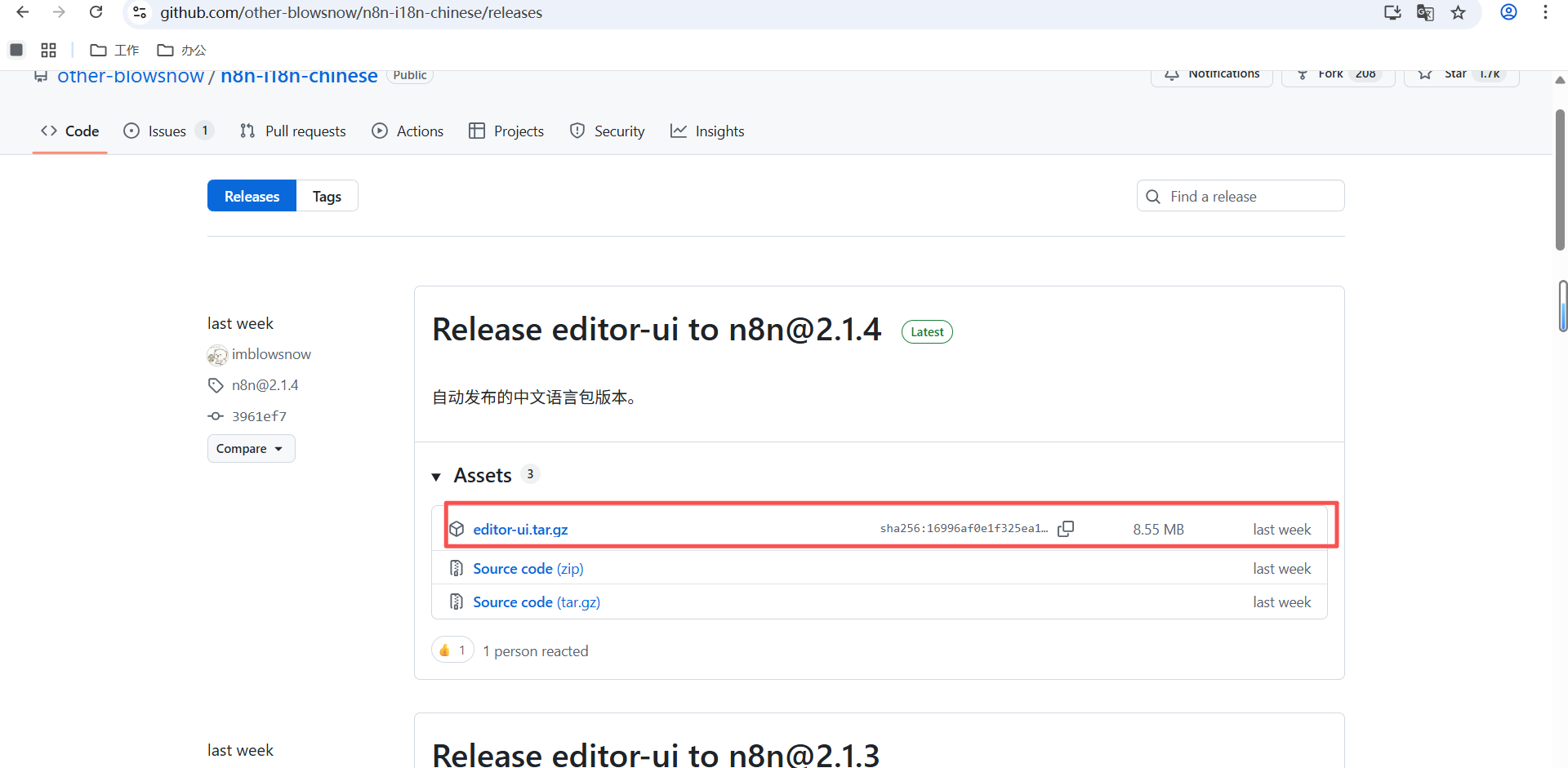Click the browser address bar URL
The height and width of the screenshot is (768, 1568).
tap(351, 12)
